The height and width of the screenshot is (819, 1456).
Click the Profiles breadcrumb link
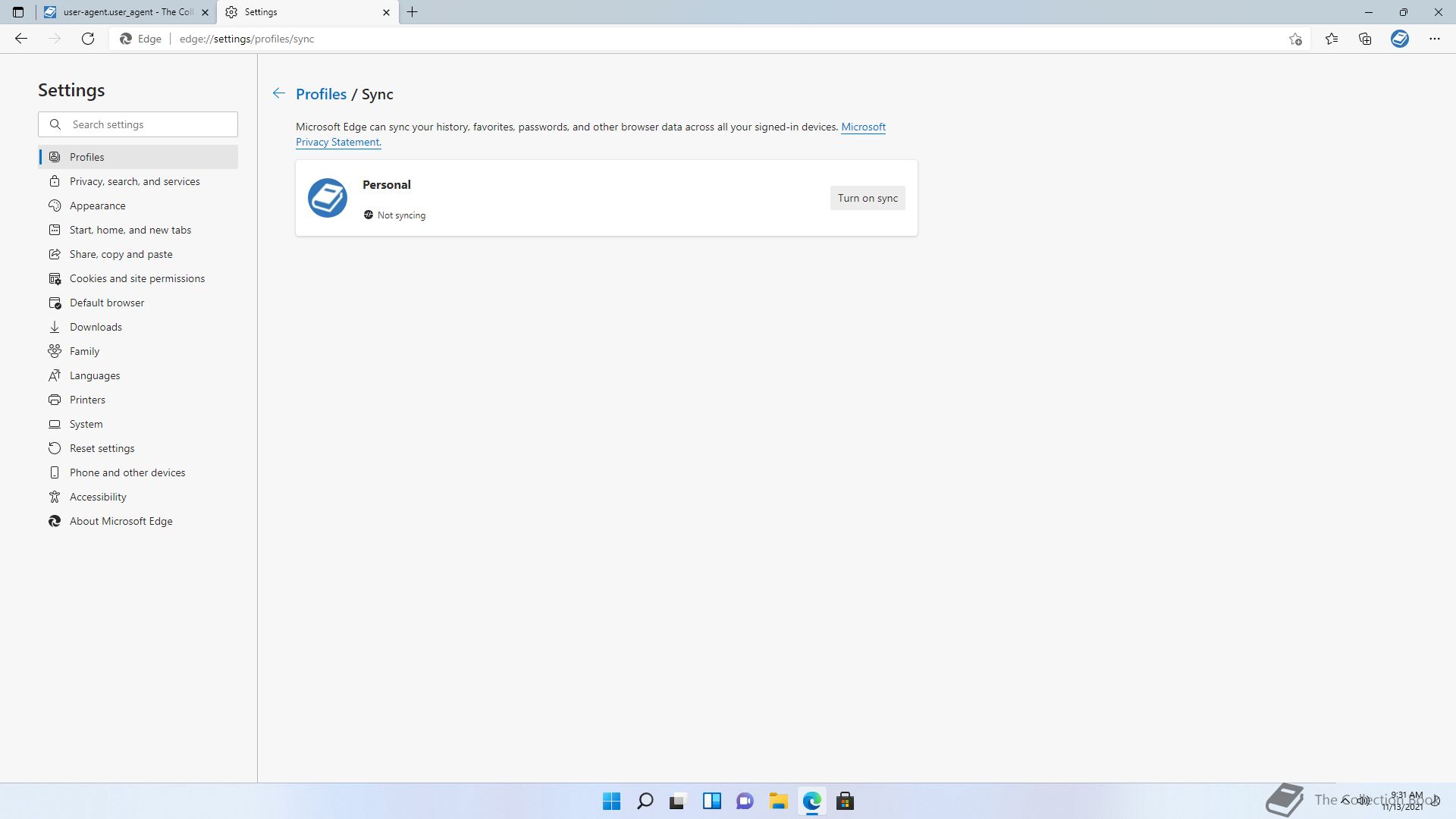(321, 94)
